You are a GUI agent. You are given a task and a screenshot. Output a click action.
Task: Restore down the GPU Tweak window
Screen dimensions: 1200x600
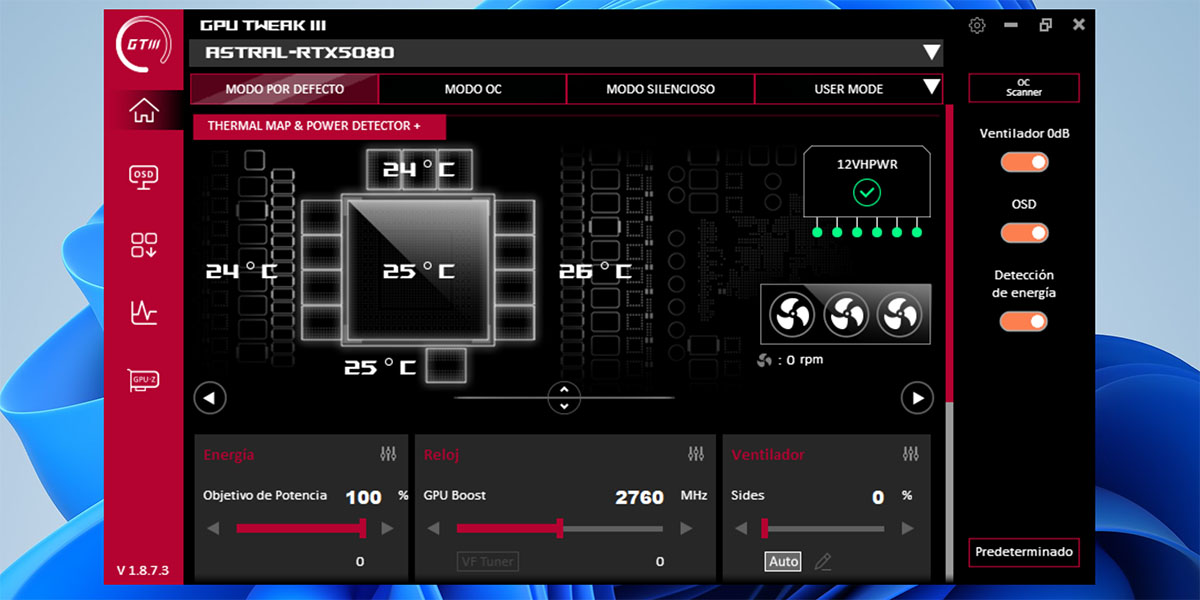coord(1045,25)
